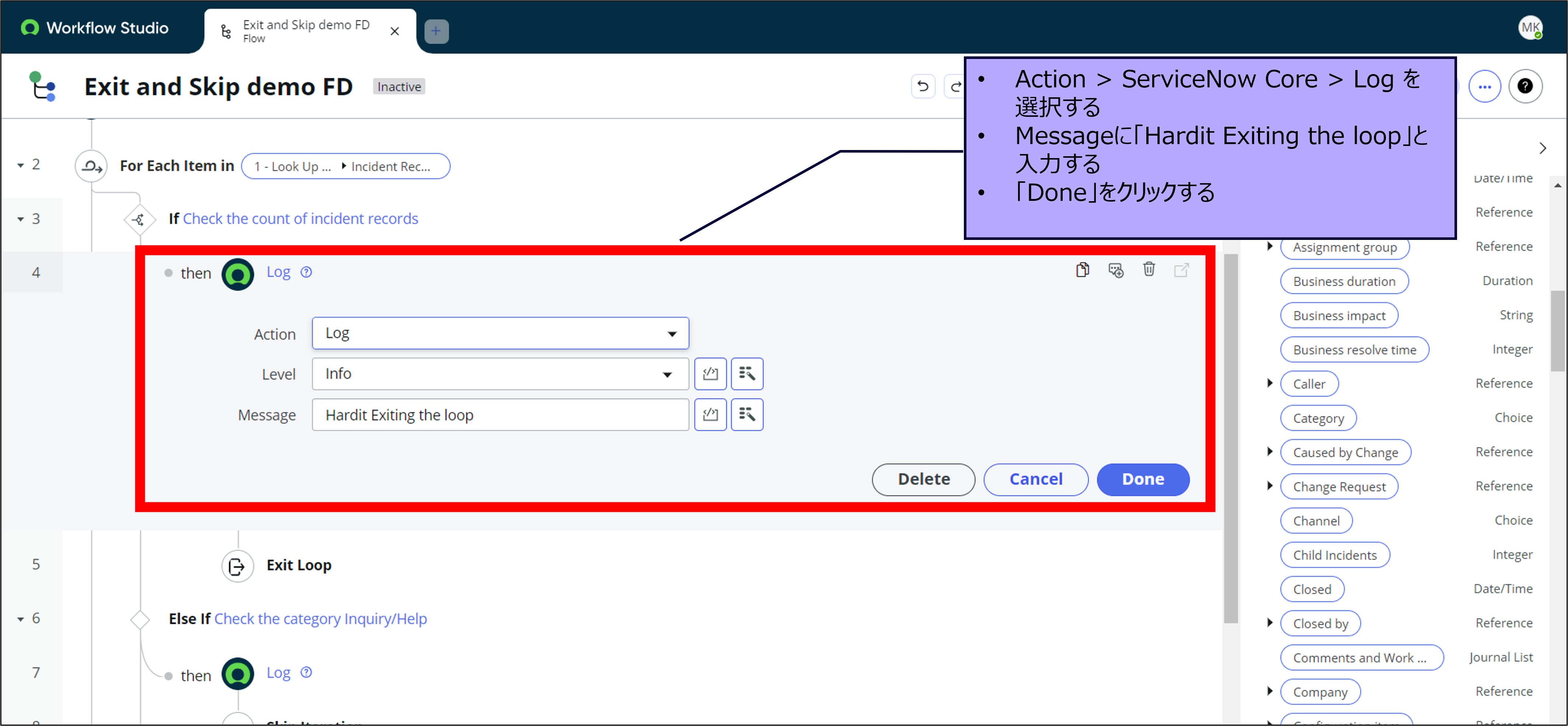The height and width of the screenshot is (726, 1568).
Task: Click the Done button
Action: pos(1143,479)
